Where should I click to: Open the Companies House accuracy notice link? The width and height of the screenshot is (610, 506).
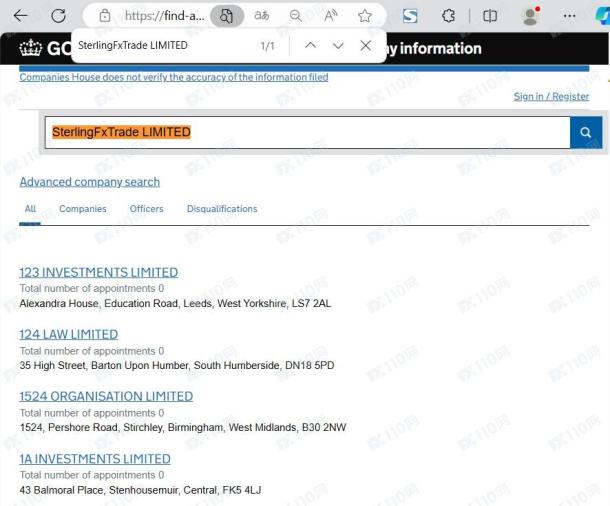point(174,77)
